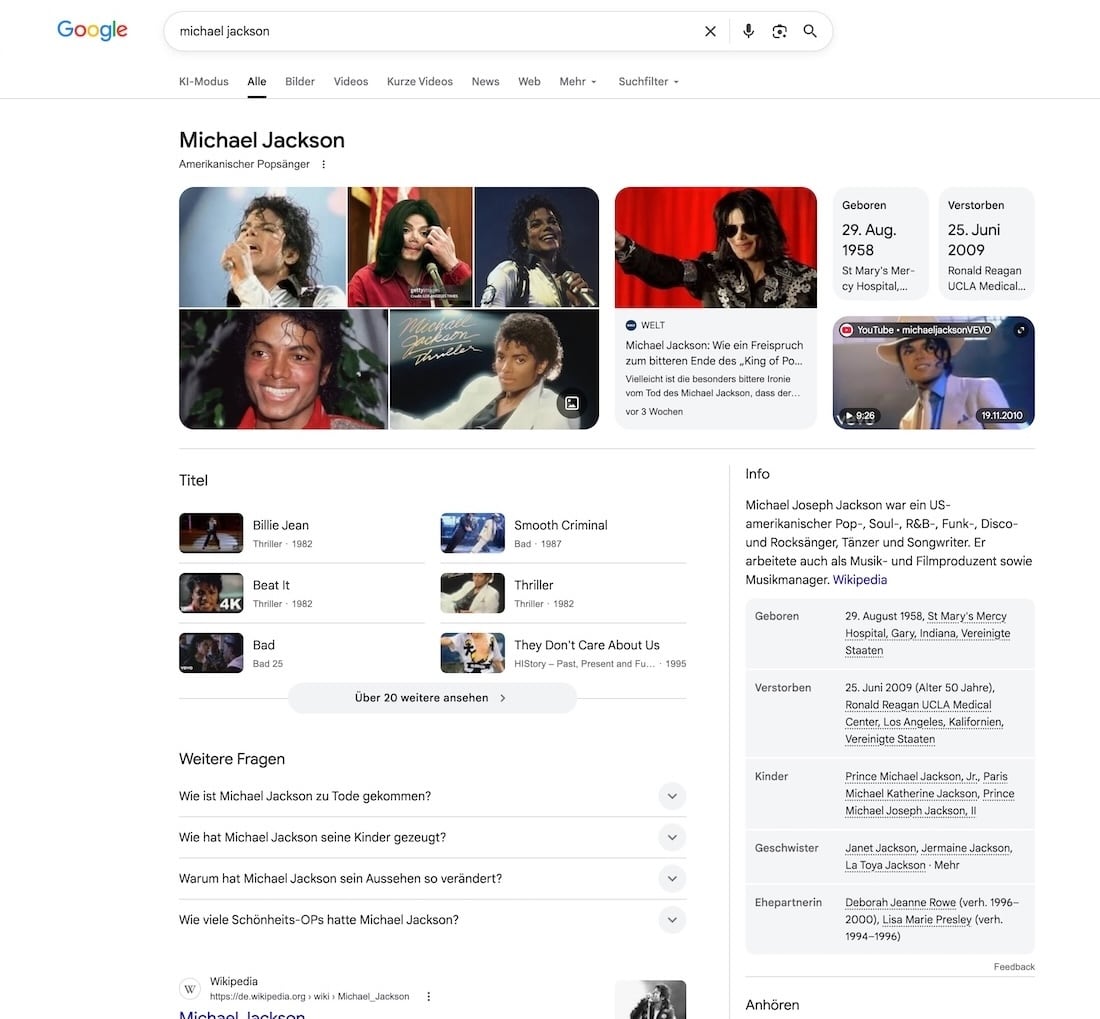Click the Lisa Marie Presley link
1100x1019 pixels.
click(x=927, y=919)
